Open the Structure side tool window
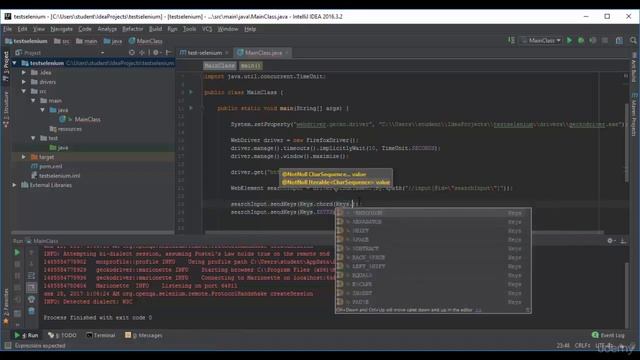640x360 pixels. point(6,109)
